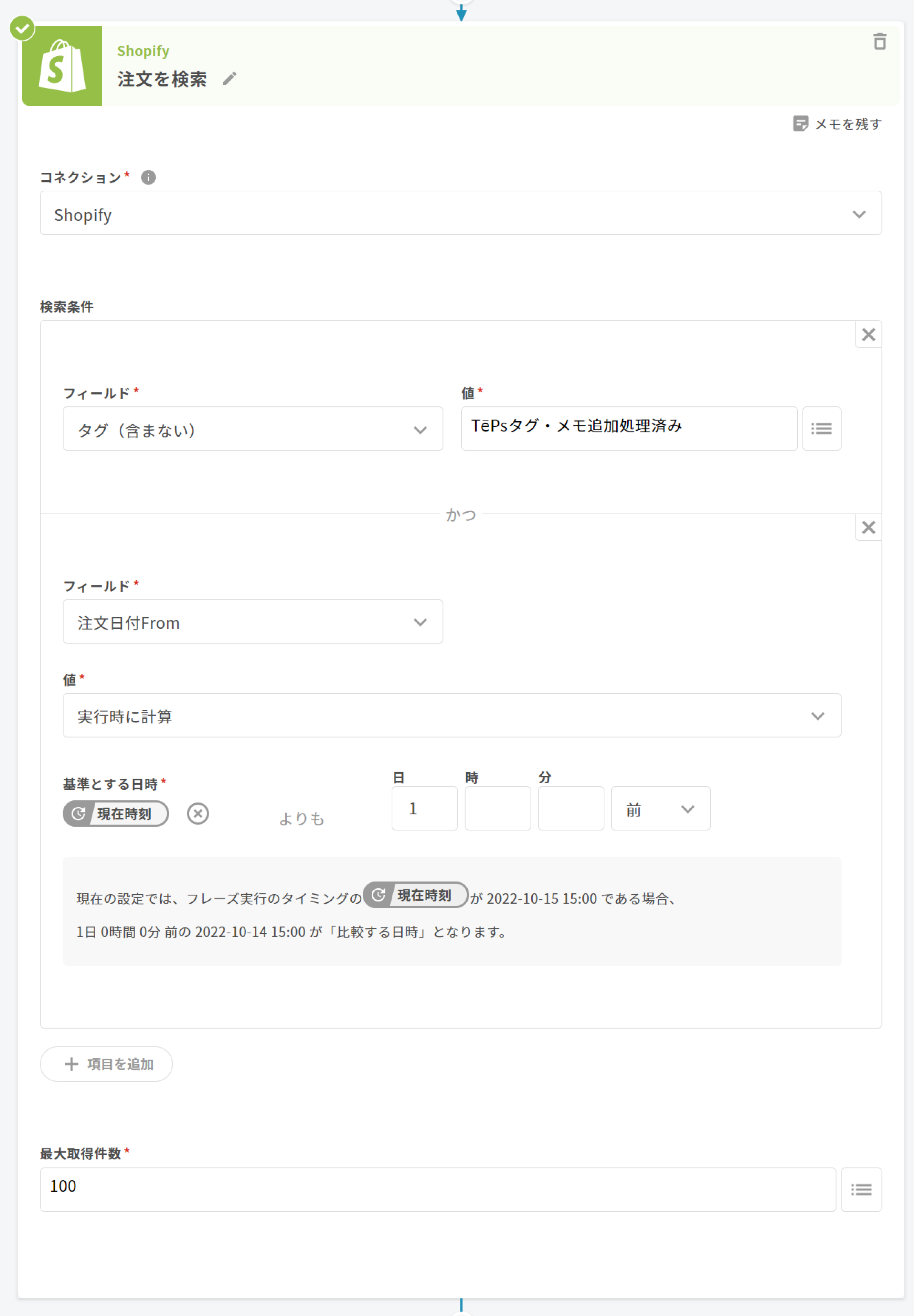Click the 現在時刻 pill under 基準とする日時

[x=116, y=813]
